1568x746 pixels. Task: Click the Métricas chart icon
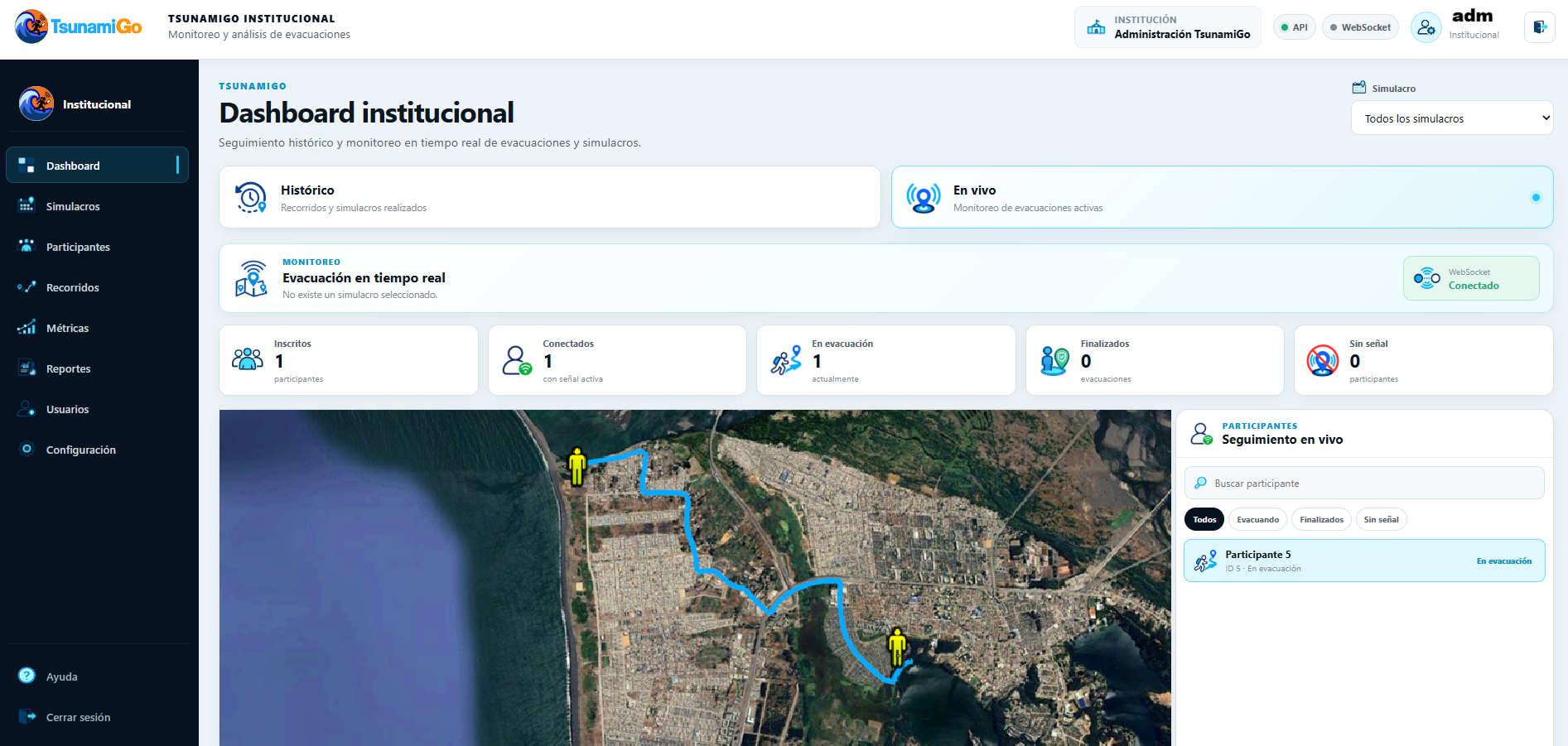click(x=27, y=328)
